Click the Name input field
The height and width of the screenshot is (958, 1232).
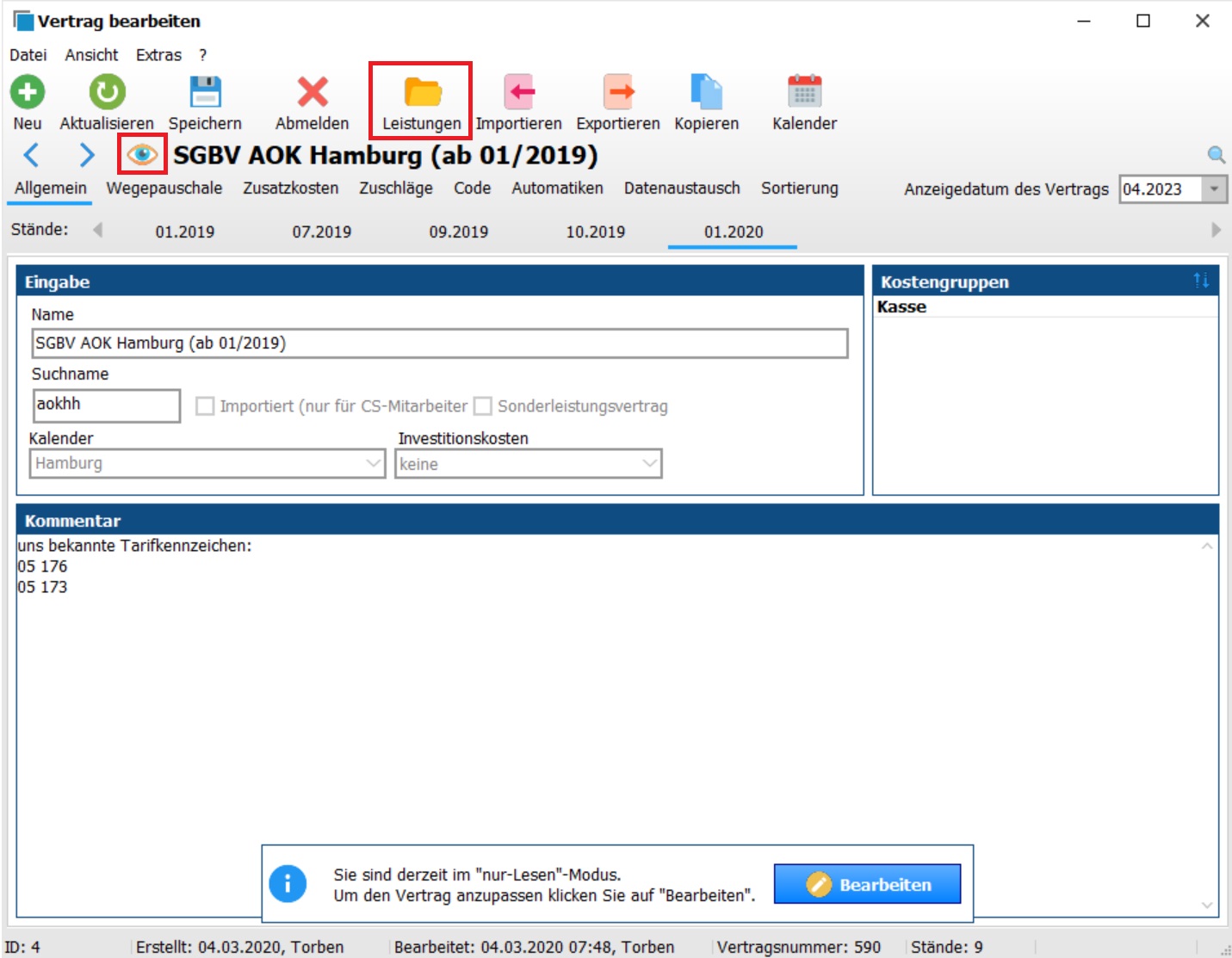(440, 343)
